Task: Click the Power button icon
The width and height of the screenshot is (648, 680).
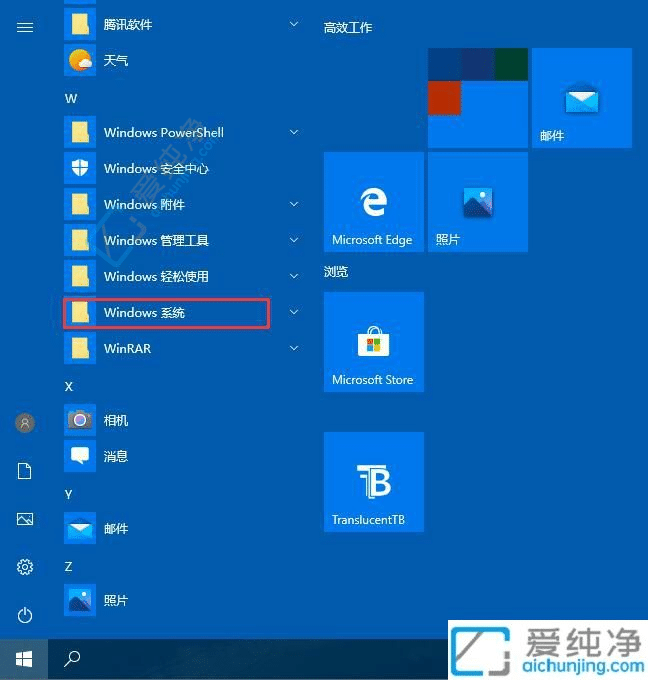Action: coord(25,615)
